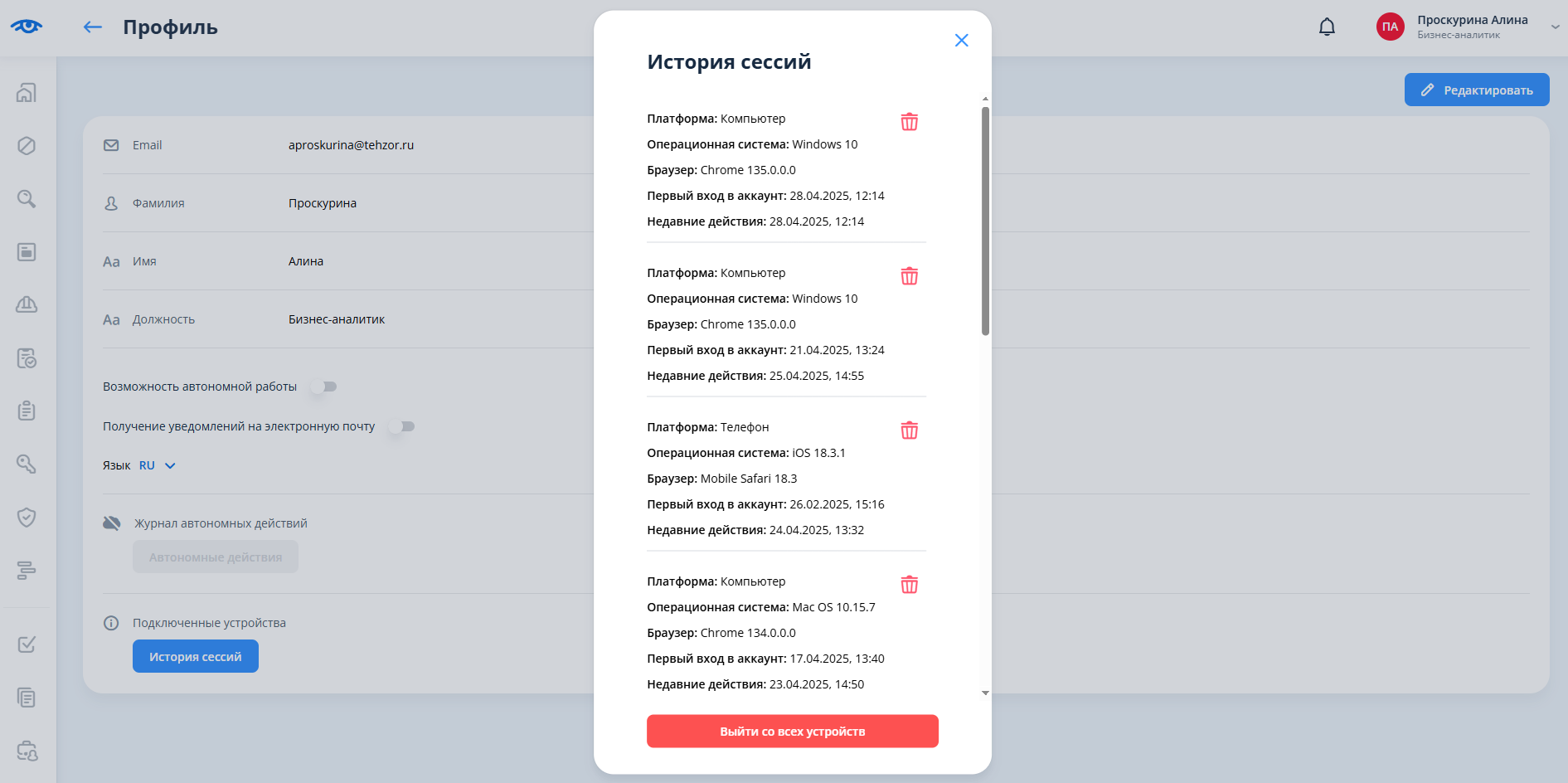The height and width of the screenshot is (783, 1568).
Task: Close the История сессий dialog
Action: coord(961,41)
